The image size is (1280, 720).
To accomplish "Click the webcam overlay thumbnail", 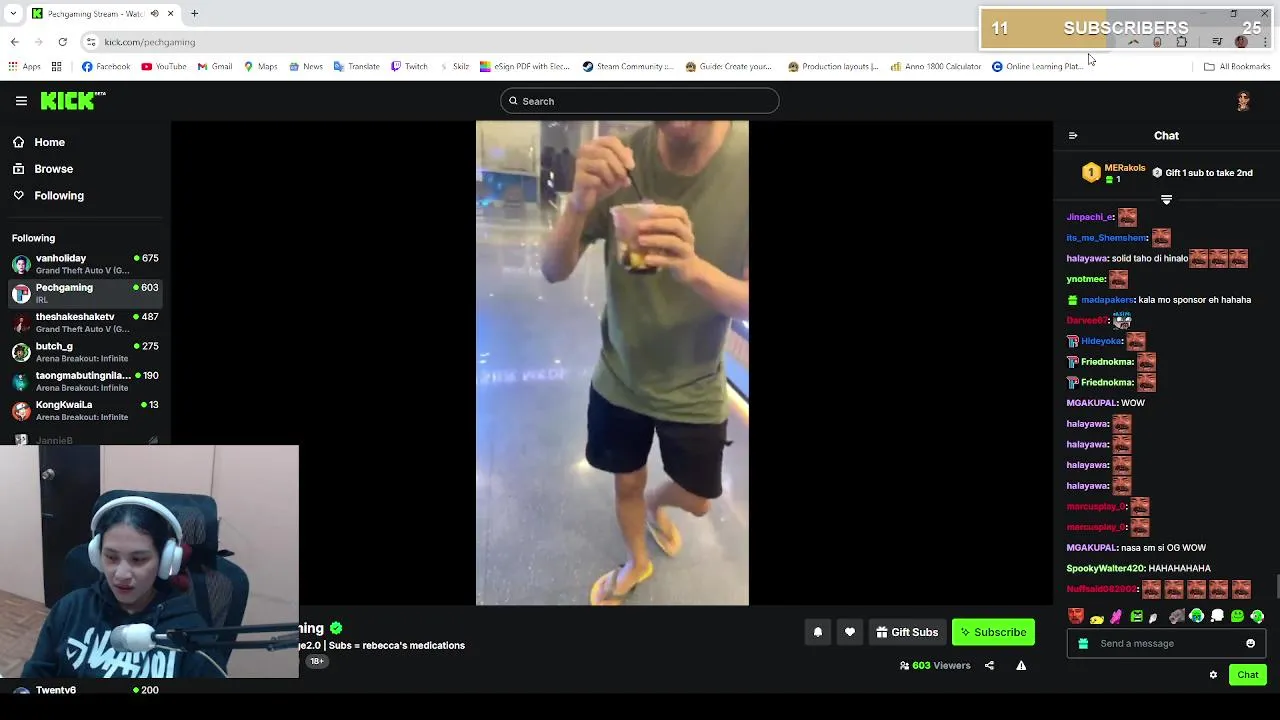I will 149,562.
